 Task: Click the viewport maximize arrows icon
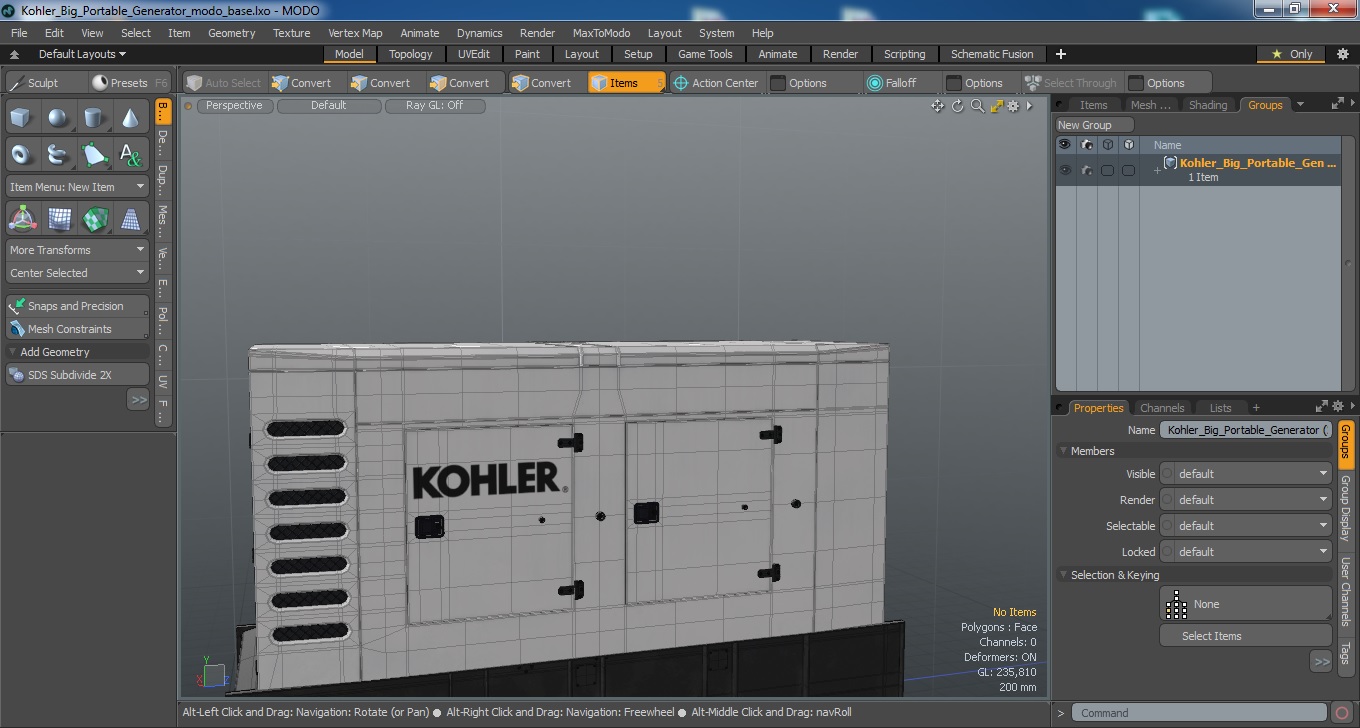[x=996, y=106]
